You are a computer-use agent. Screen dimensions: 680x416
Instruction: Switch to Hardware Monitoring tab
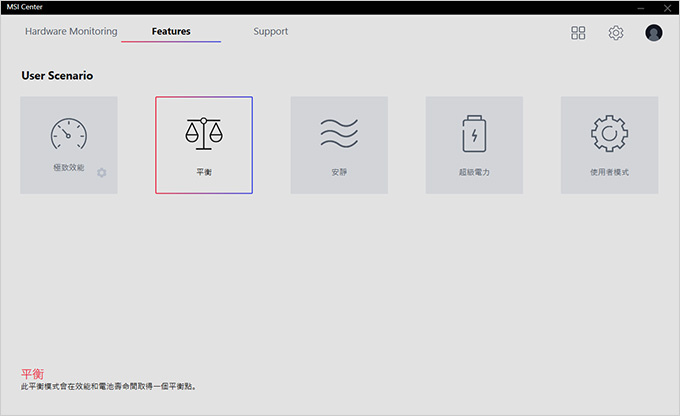[71, 31]
